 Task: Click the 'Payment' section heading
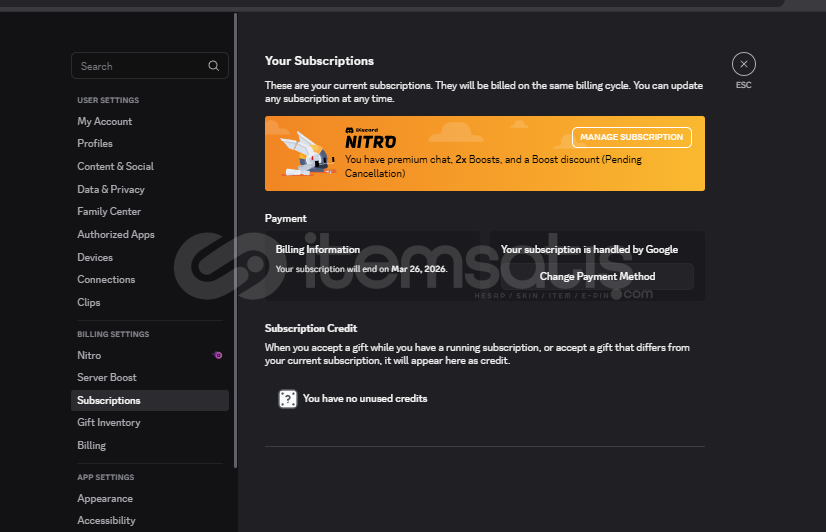(x=286, y=219)
